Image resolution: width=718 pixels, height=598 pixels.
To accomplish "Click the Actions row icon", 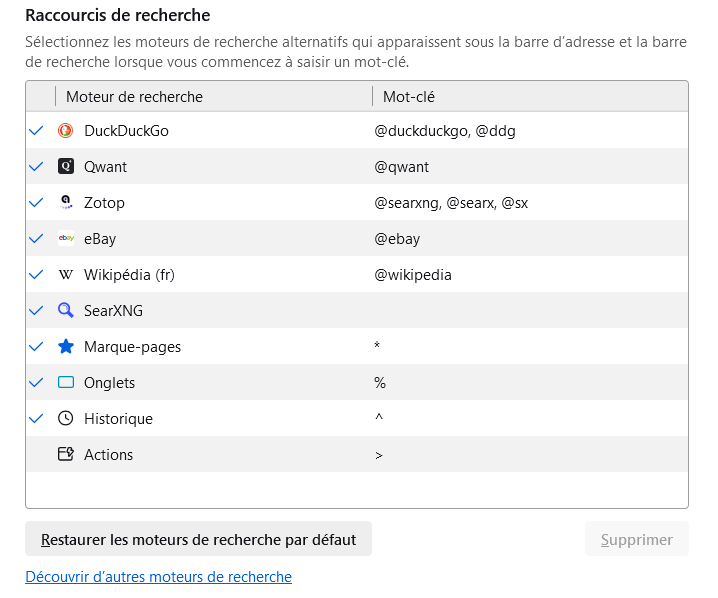I will coord(66,455).
